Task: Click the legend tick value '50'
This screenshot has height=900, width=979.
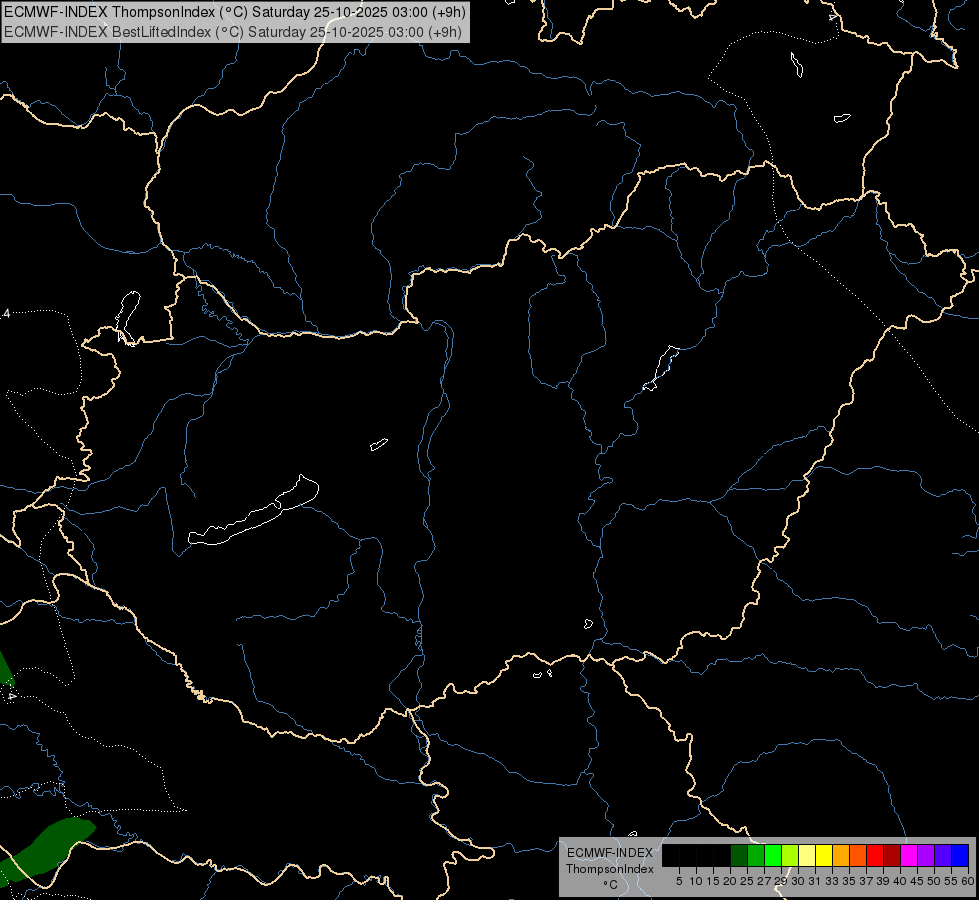Action: [x=934, y=881]
